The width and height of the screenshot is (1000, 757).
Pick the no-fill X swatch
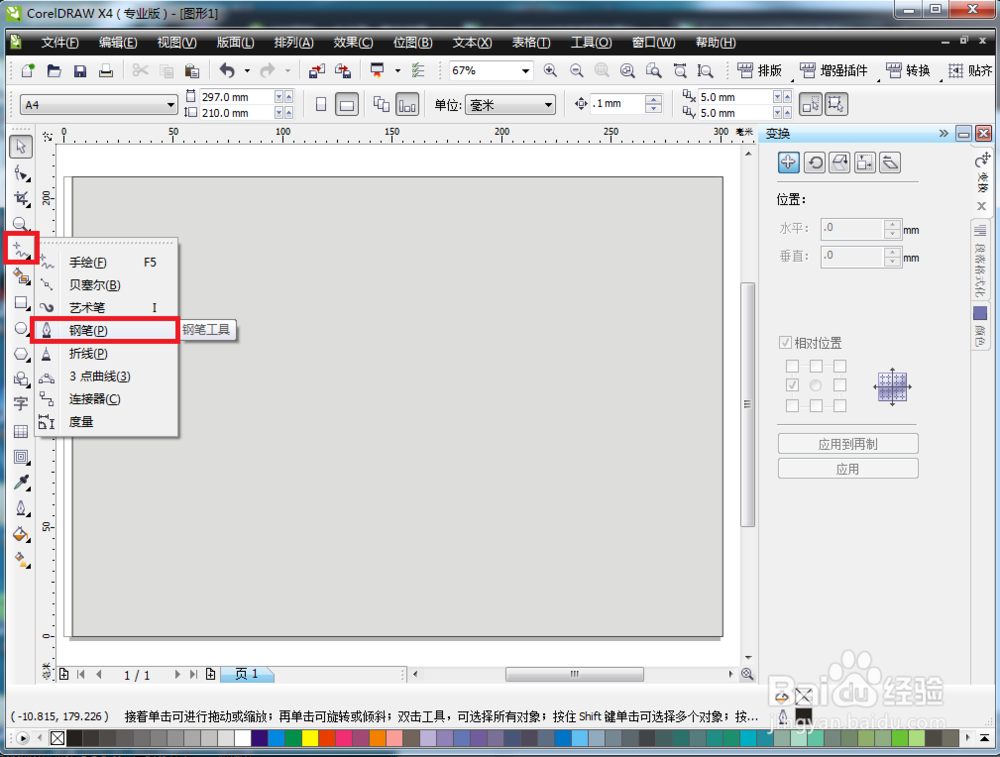coord(57,739)
